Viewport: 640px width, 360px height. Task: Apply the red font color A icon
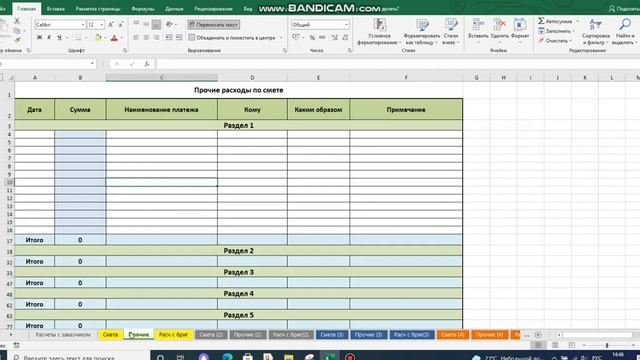tap(114, 38)
